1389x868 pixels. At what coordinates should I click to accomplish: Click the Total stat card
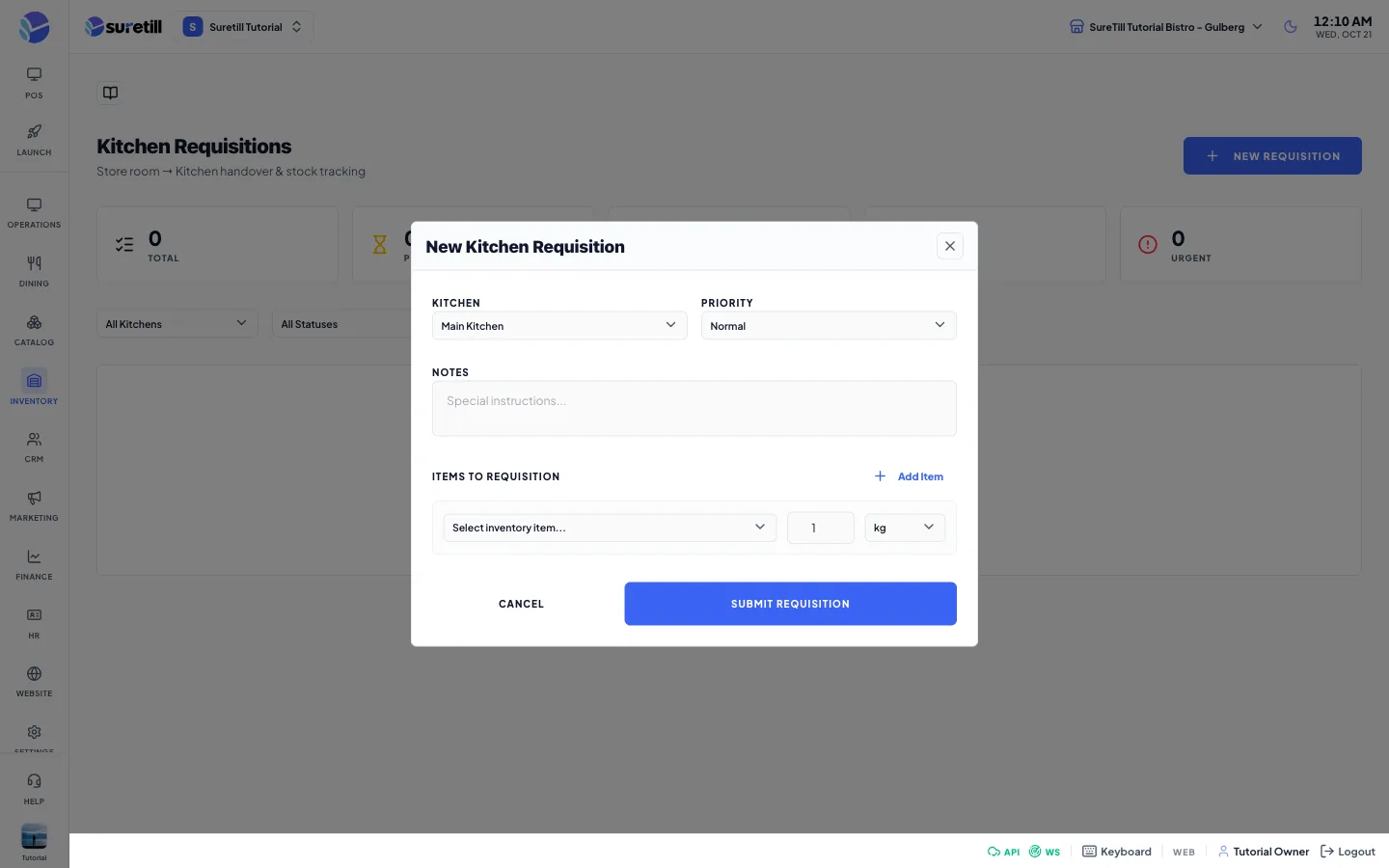(217, 245)
